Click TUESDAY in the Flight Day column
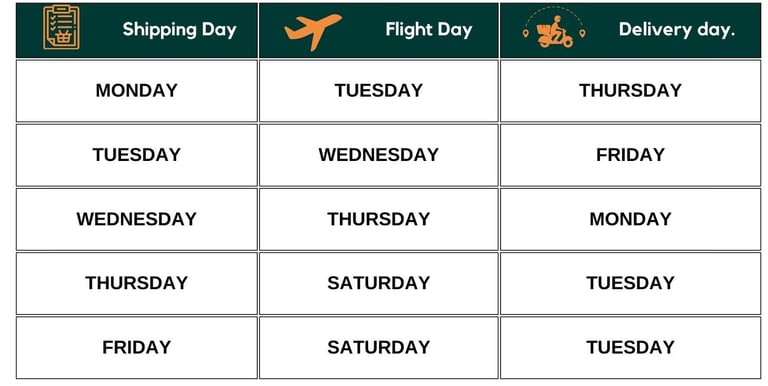This screenshot has width=768, height=386. tap(379, 91)
